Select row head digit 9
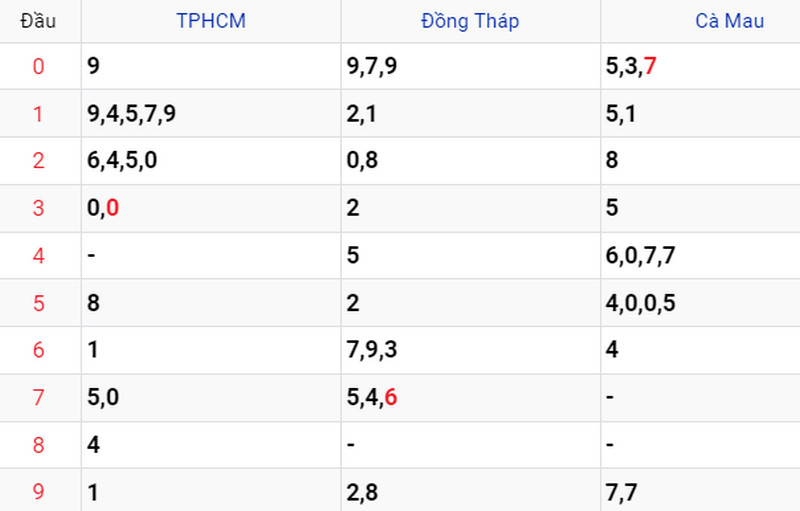 click(x=38, y=492)
